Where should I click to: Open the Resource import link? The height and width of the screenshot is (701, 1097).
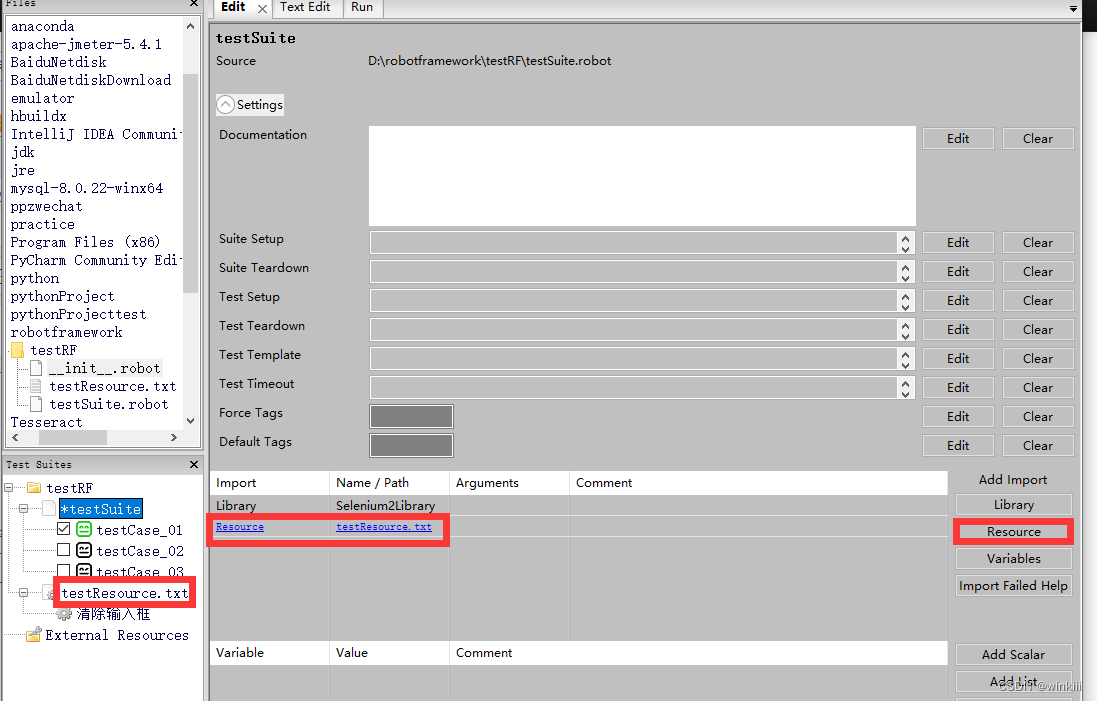(240, 527)
